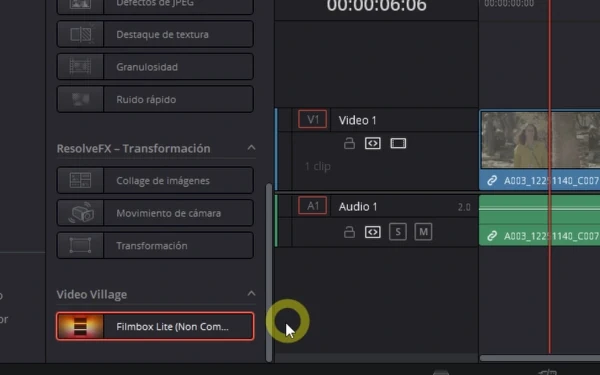The image size is (600, 375).
Task: Click the 2.0 audio channel label
Action: [x=464, y=207]
